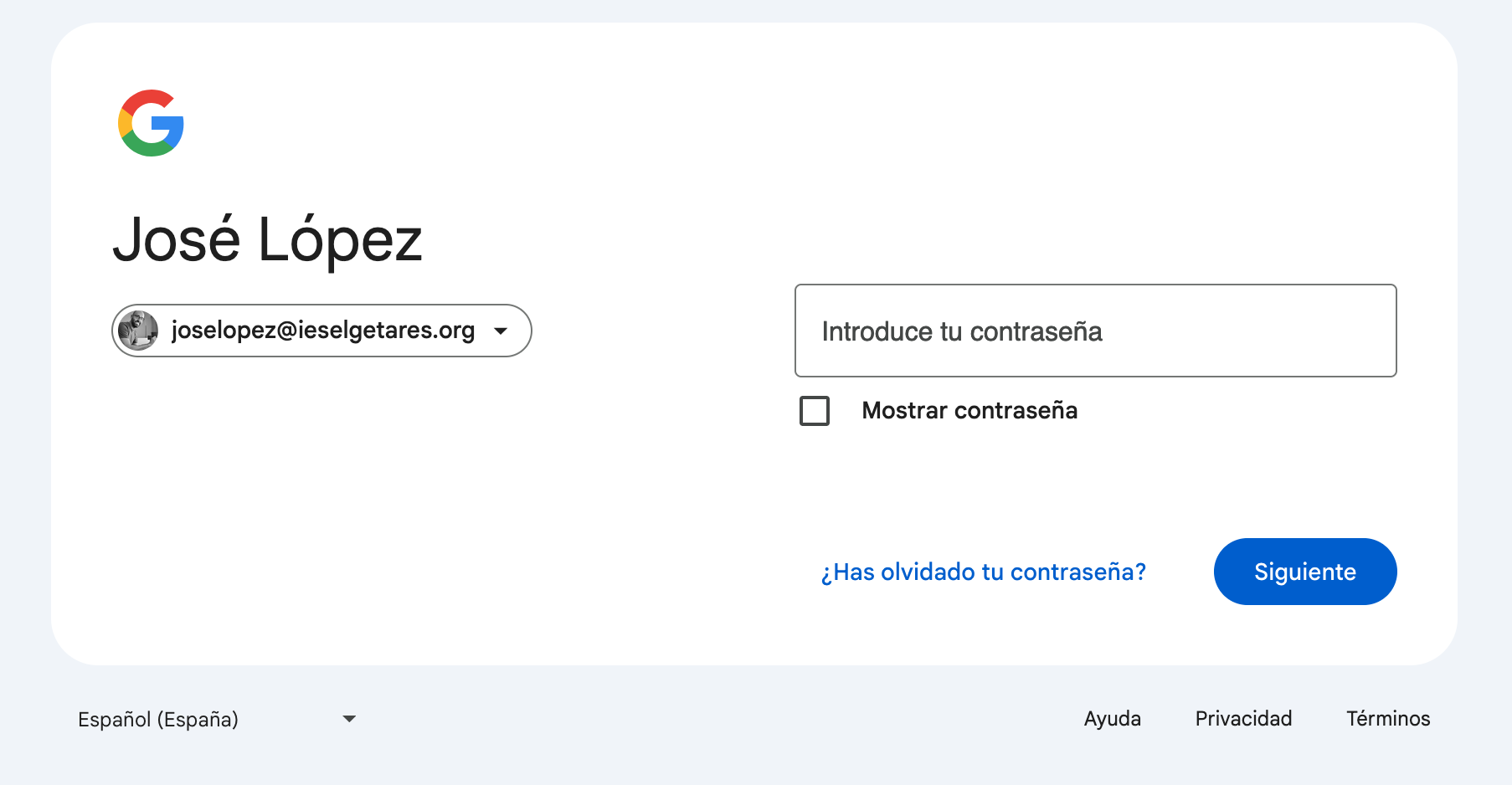Click the 'Mostrar contraseña' label text
This screenshot has height=785, width=1512.
coord(969,411)
